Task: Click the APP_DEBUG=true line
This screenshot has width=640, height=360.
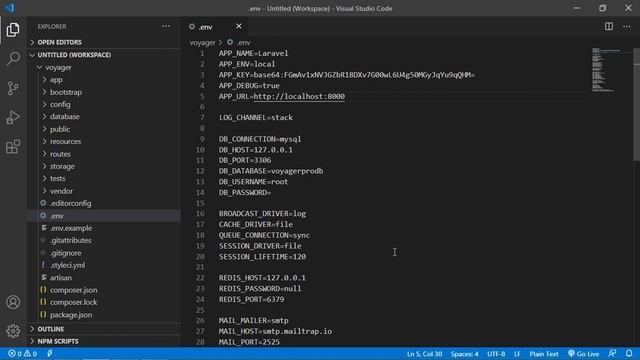Action: tap(249, 86)
